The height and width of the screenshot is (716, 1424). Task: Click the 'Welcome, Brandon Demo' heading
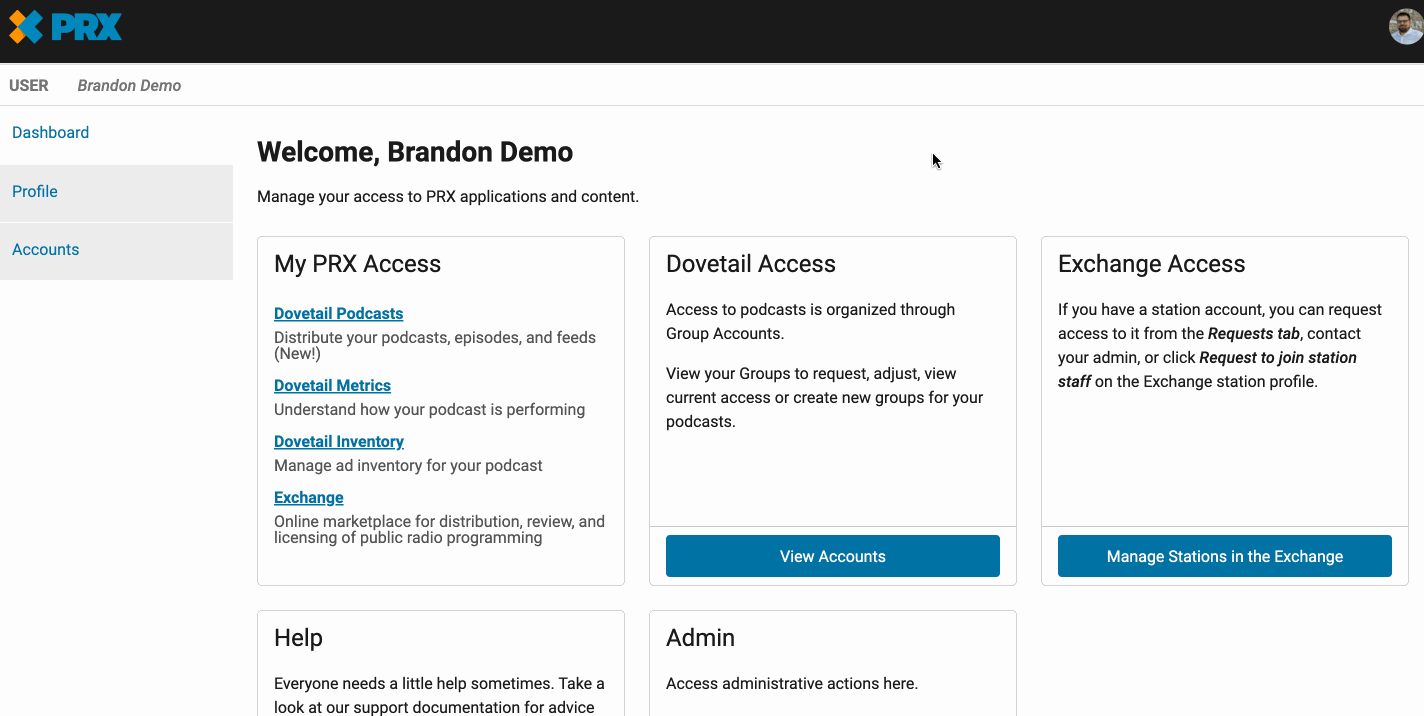coord(415,152)
